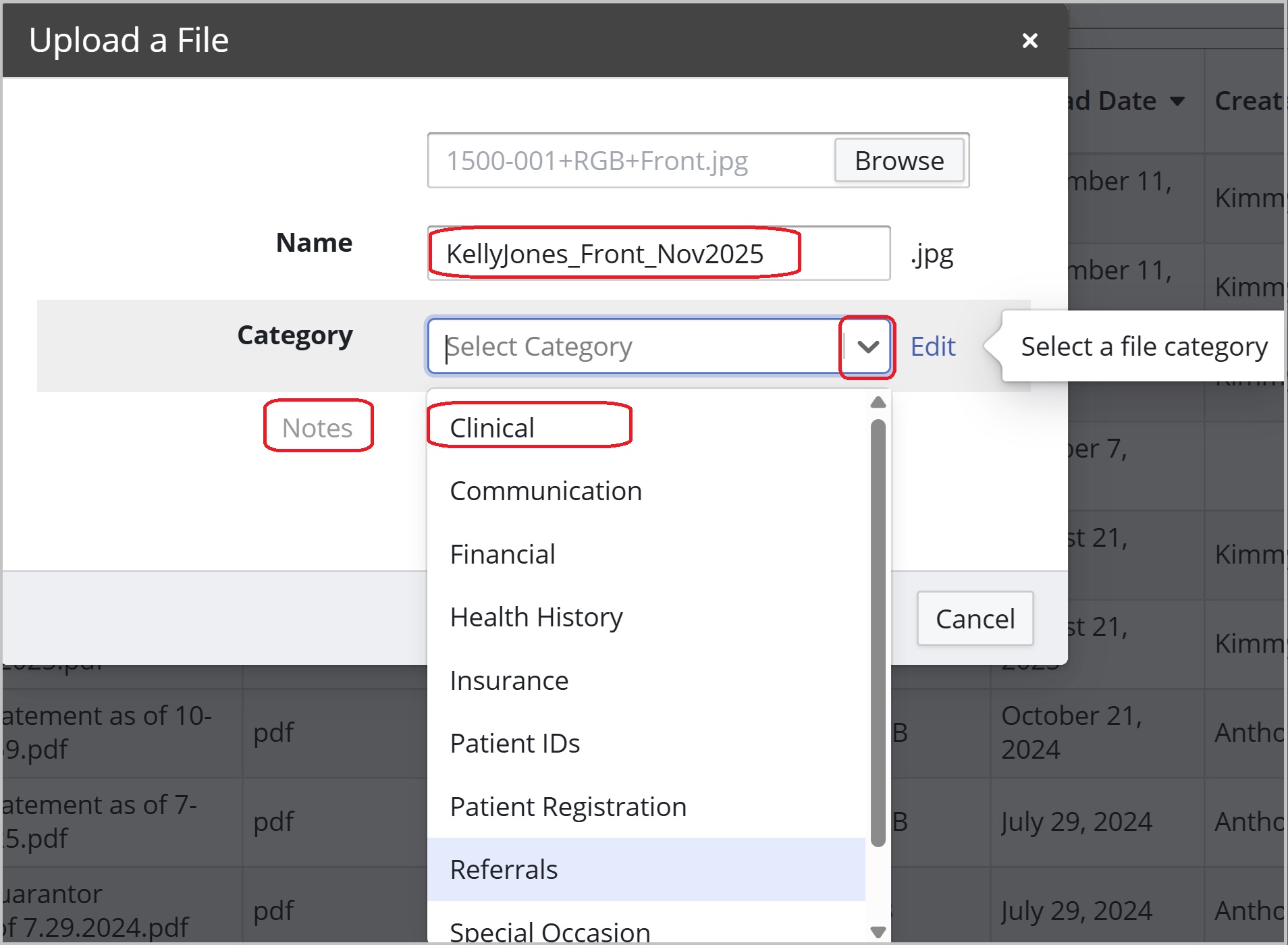Choose Patient IDs as the category

[514, 742]
